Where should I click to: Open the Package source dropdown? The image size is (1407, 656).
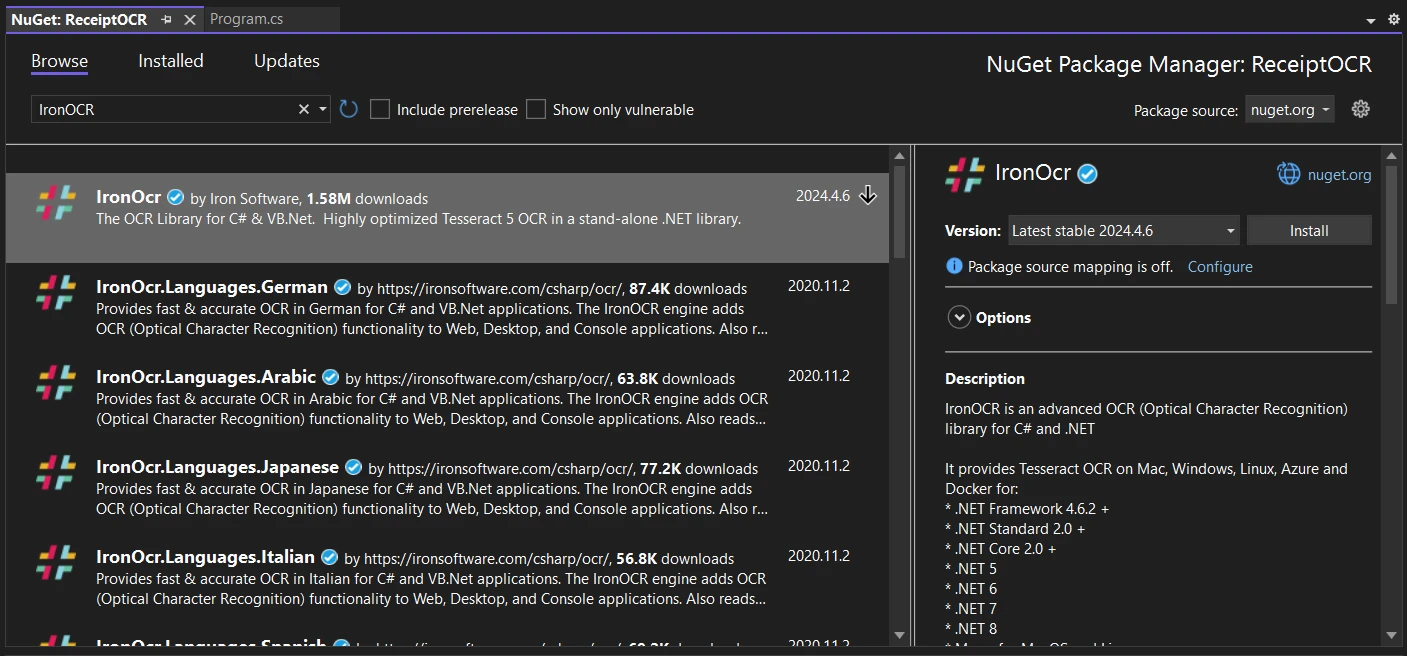tap(1290, 110)
